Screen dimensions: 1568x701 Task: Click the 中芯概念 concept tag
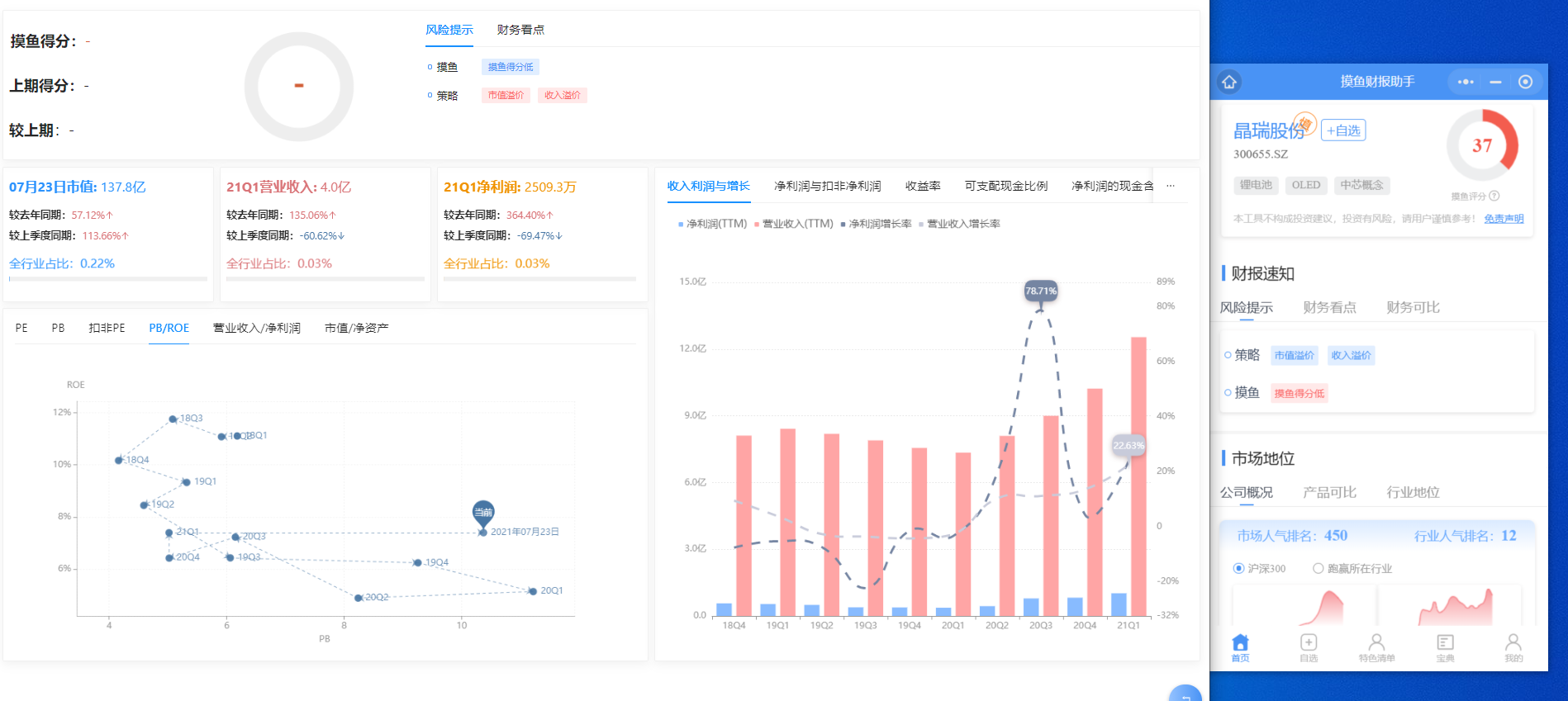coord(1361,185)
